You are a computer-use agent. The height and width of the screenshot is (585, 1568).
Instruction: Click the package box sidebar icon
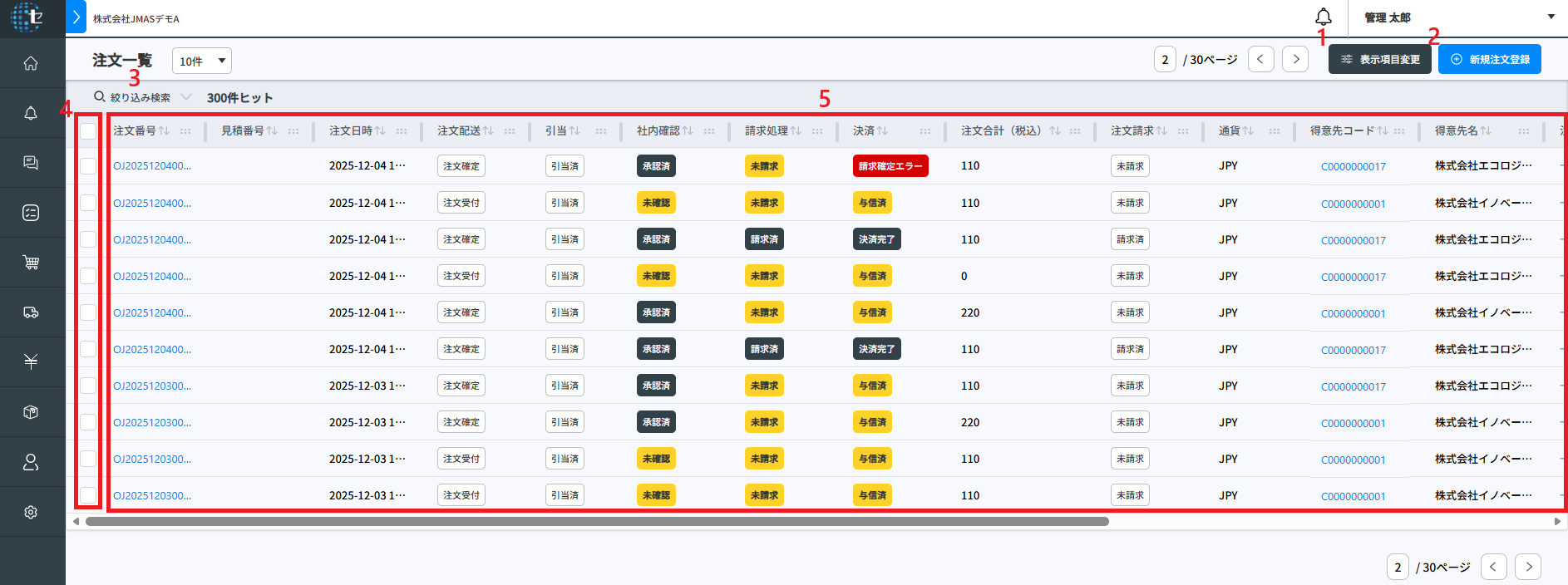tap(31, 412)
